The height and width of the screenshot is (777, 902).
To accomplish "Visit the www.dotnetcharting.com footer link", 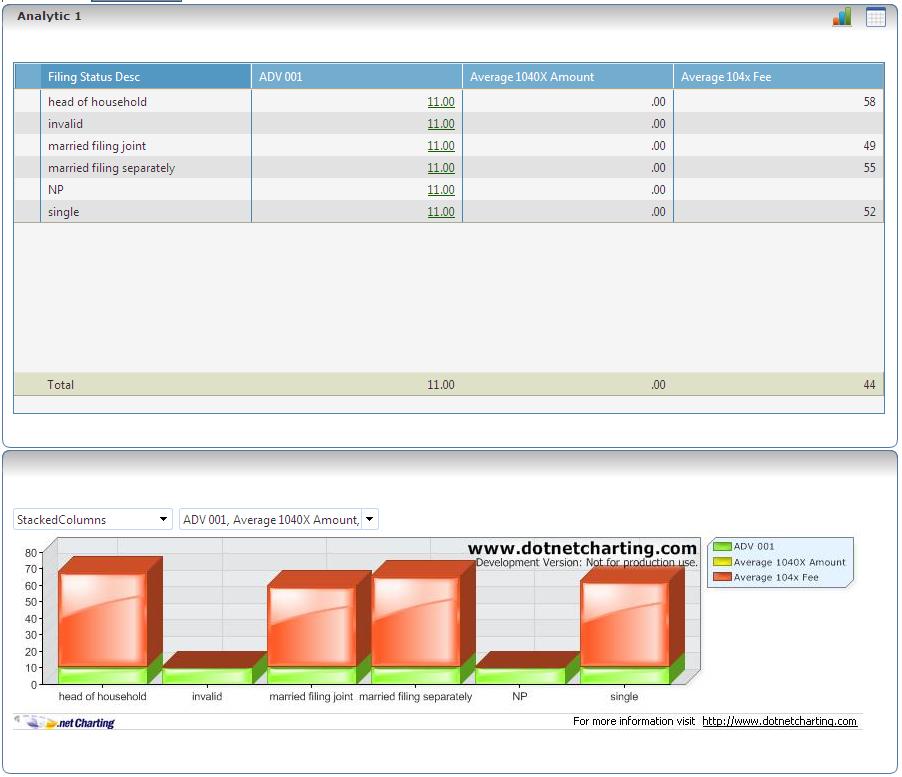I will [x=779, y=721].
